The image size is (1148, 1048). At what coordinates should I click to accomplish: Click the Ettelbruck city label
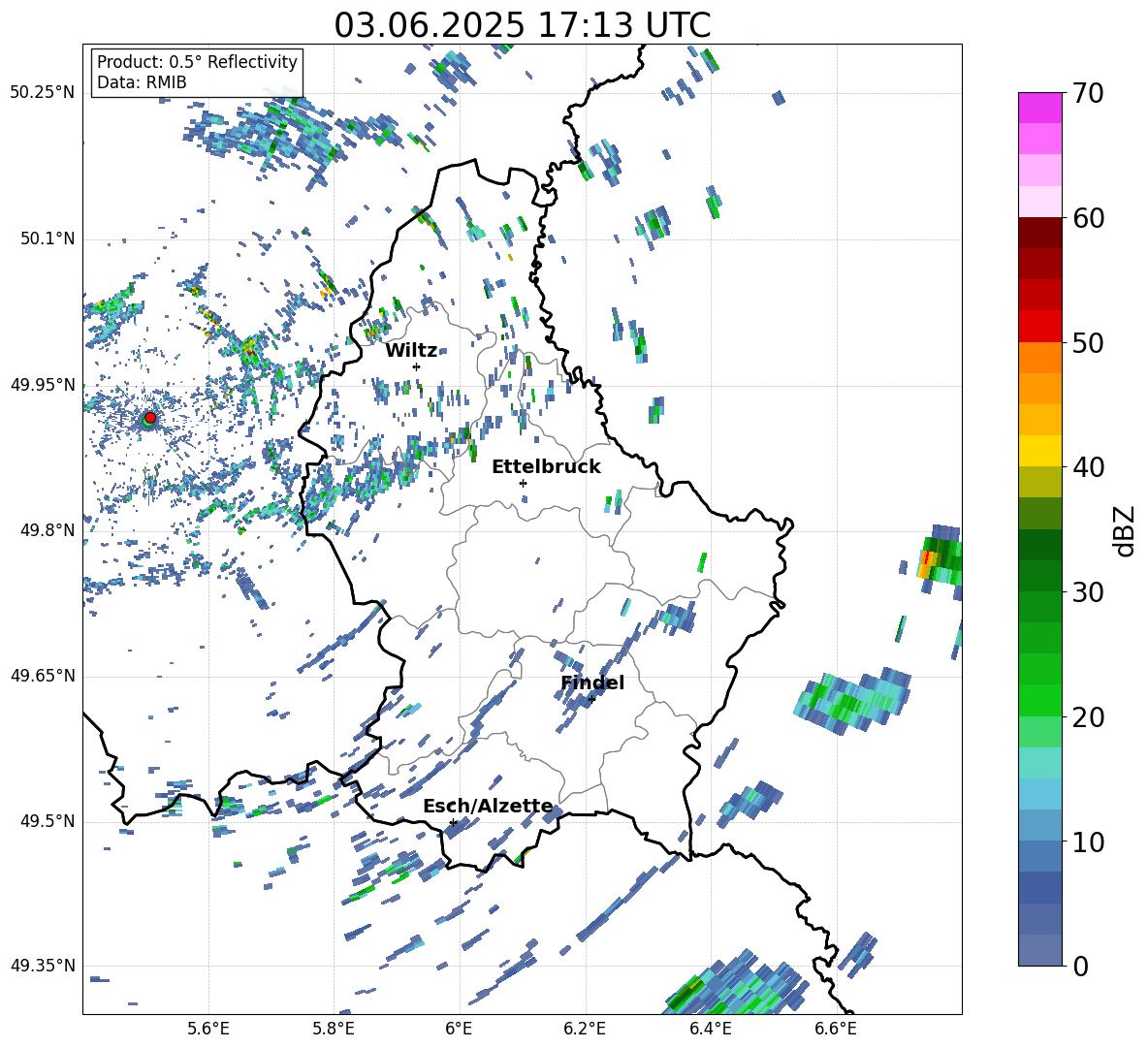click(546, 467)
